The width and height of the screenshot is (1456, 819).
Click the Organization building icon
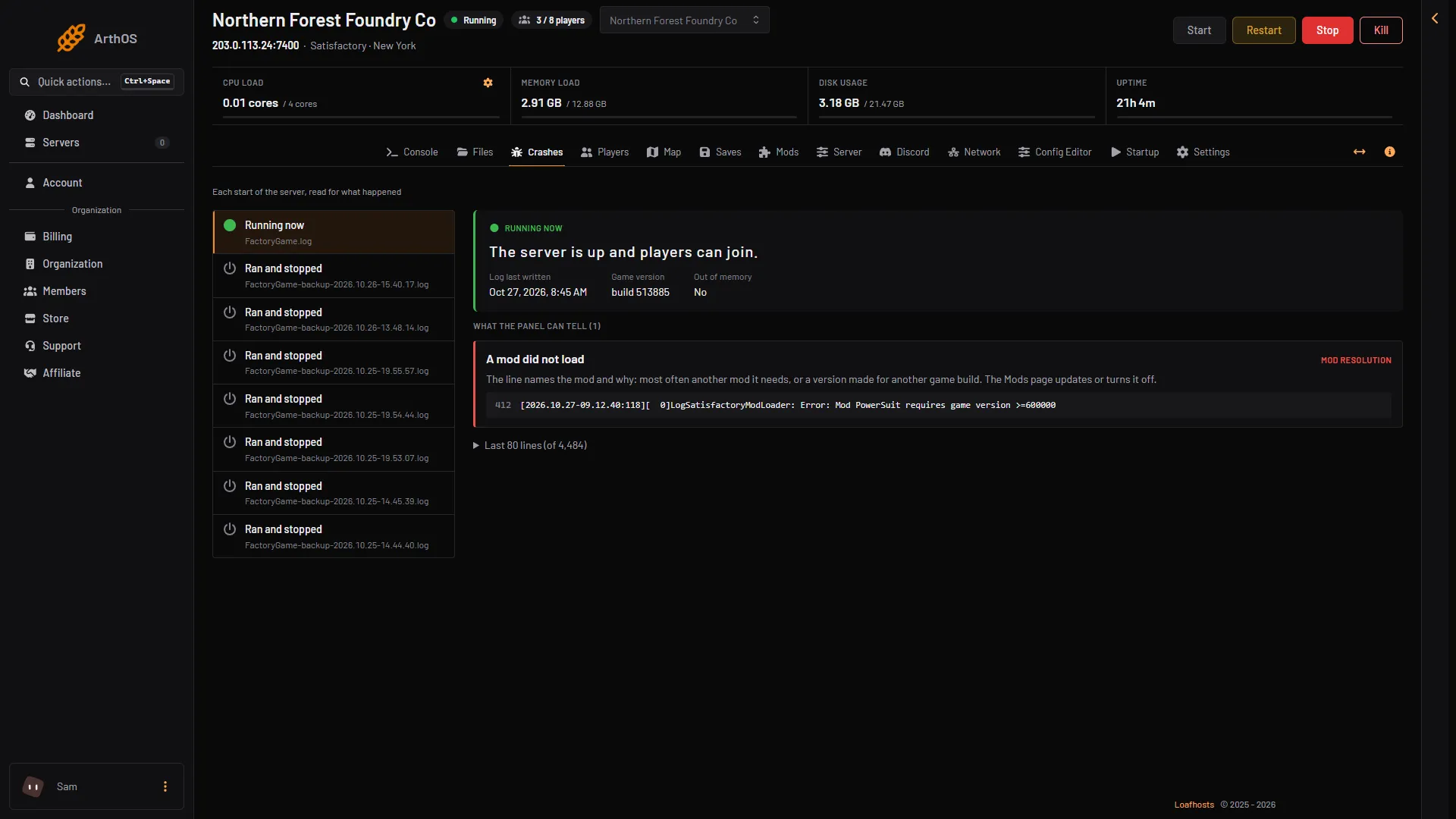coord(30,264)
